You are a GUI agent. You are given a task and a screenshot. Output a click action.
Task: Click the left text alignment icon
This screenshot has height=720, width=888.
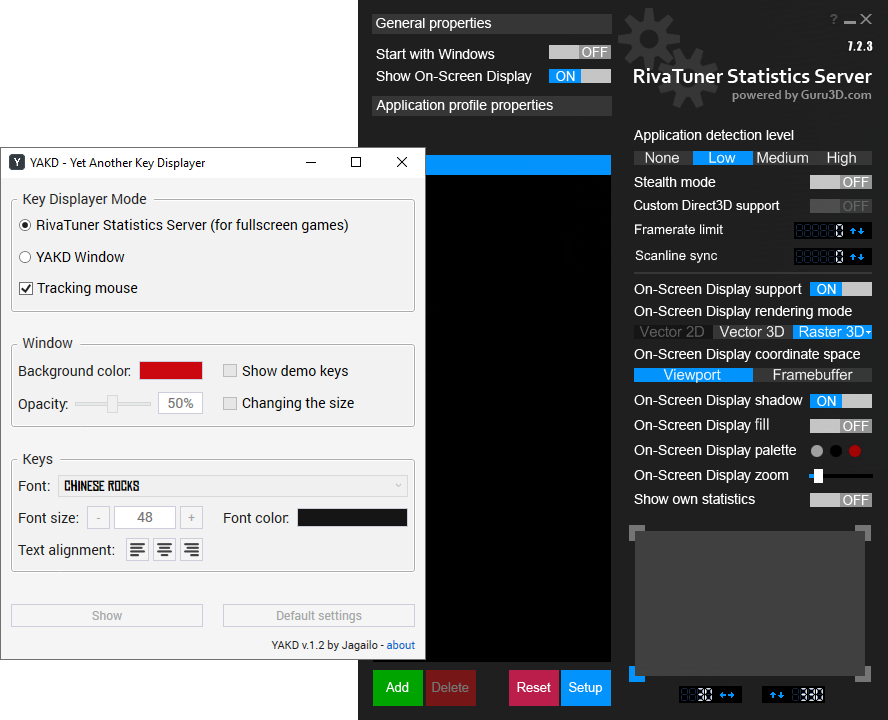(137, 549)
